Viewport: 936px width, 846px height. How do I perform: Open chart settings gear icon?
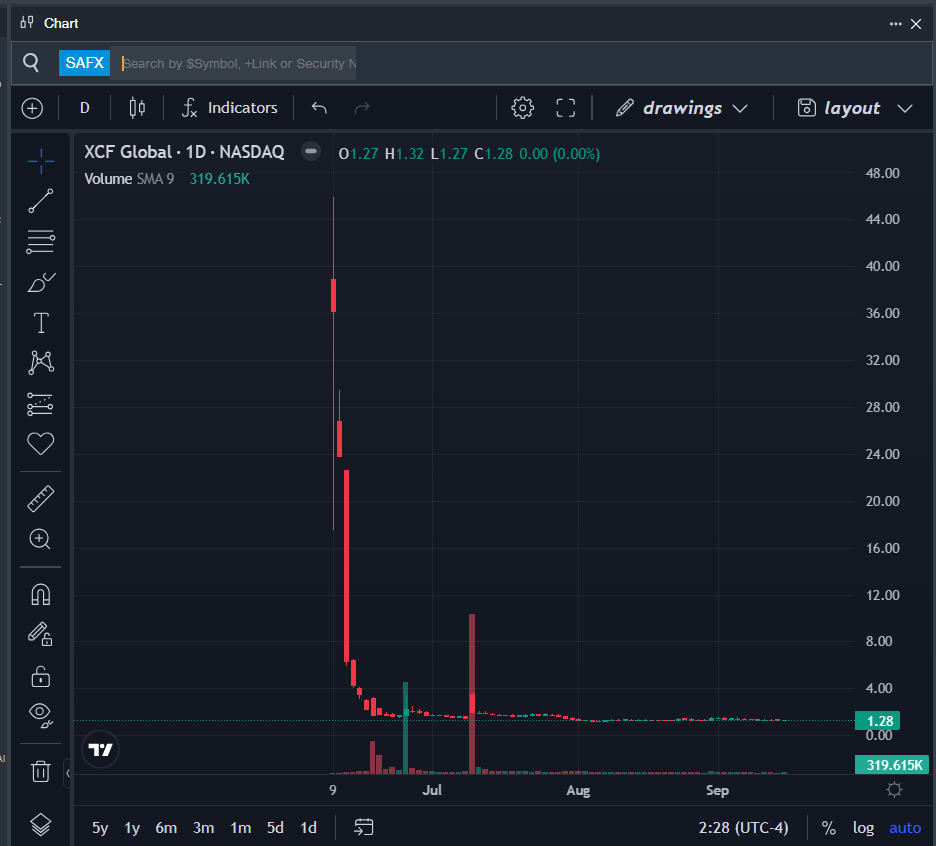(x=521, y=108)
